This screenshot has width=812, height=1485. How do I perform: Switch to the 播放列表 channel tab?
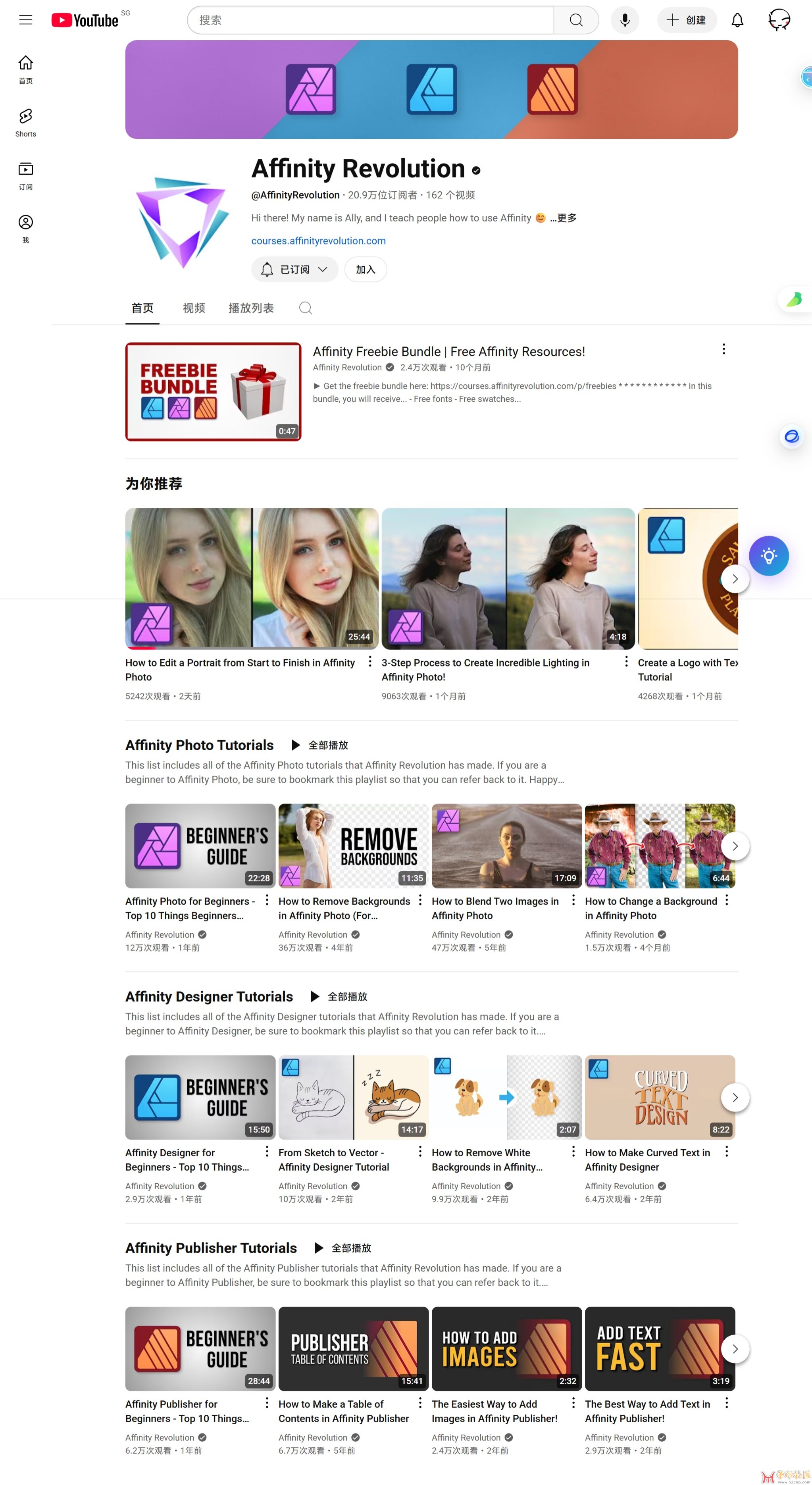(x=251, y=308)
